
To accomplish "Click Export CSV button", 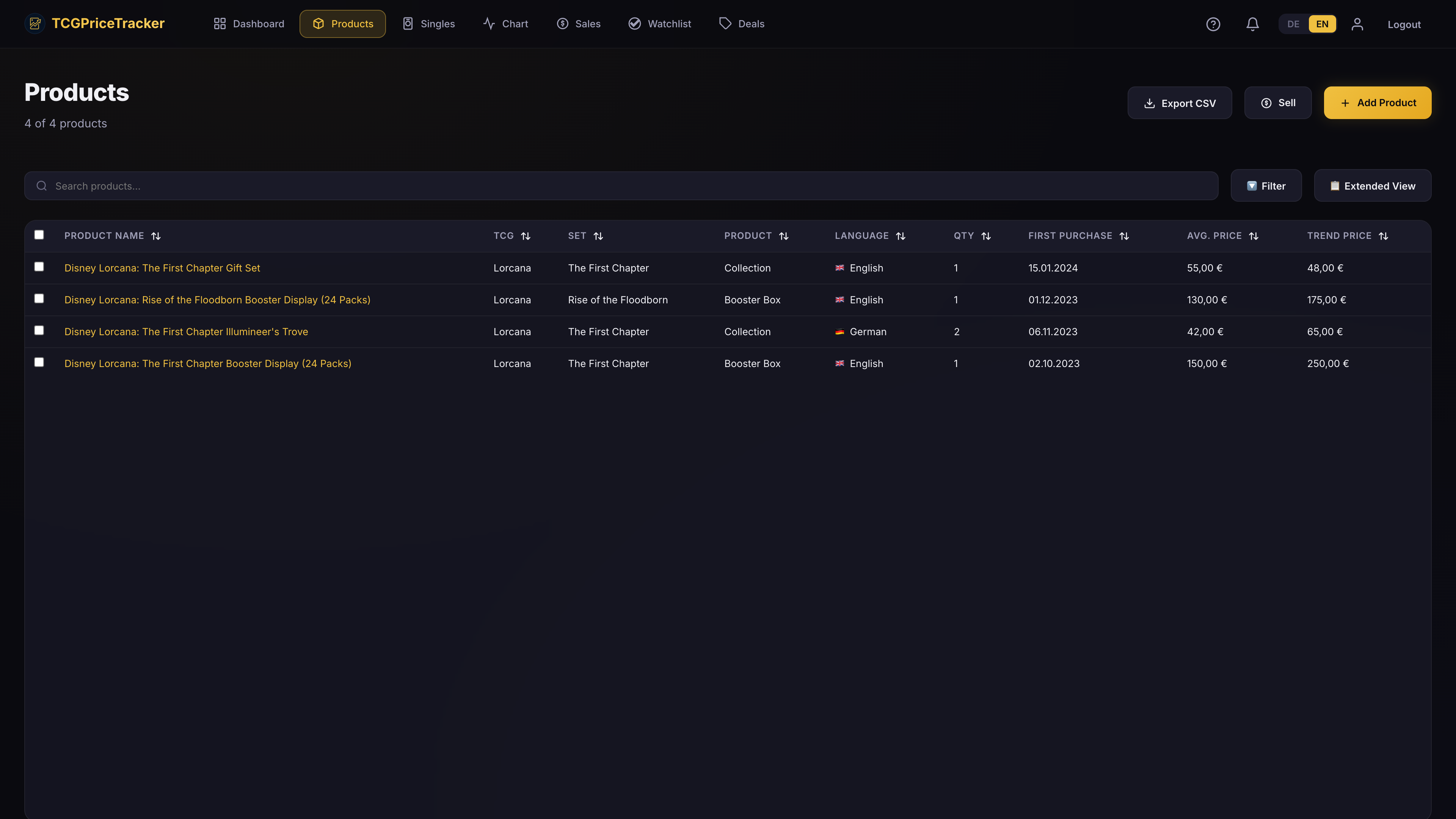I will (x=1179, y=103).
